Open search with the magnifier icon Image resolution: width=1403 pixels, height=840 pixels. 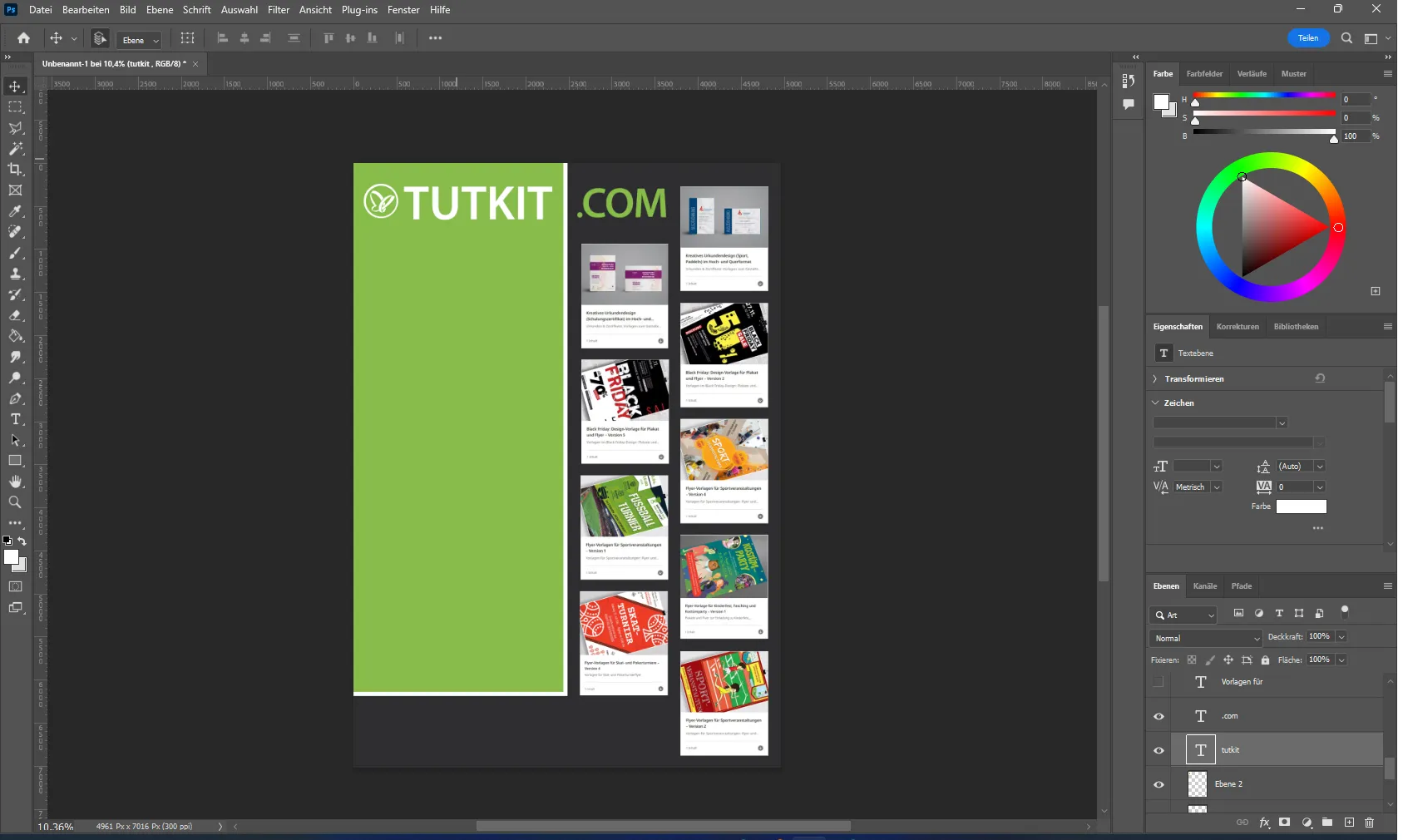coord(1346,38)
